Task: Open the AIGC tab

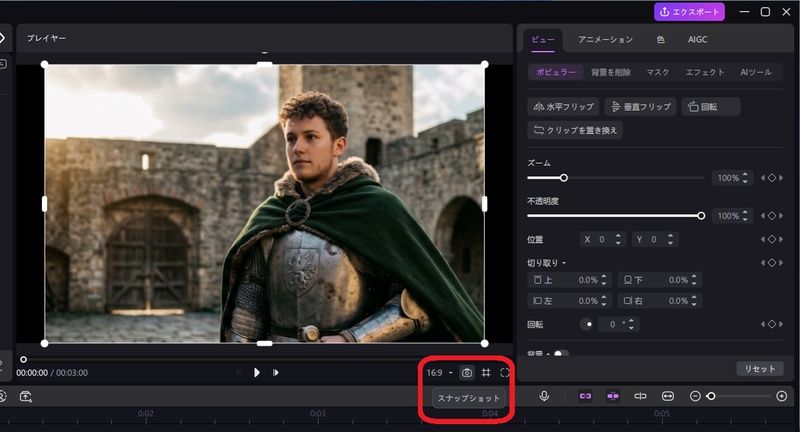Action: click(x=697, y=40)
